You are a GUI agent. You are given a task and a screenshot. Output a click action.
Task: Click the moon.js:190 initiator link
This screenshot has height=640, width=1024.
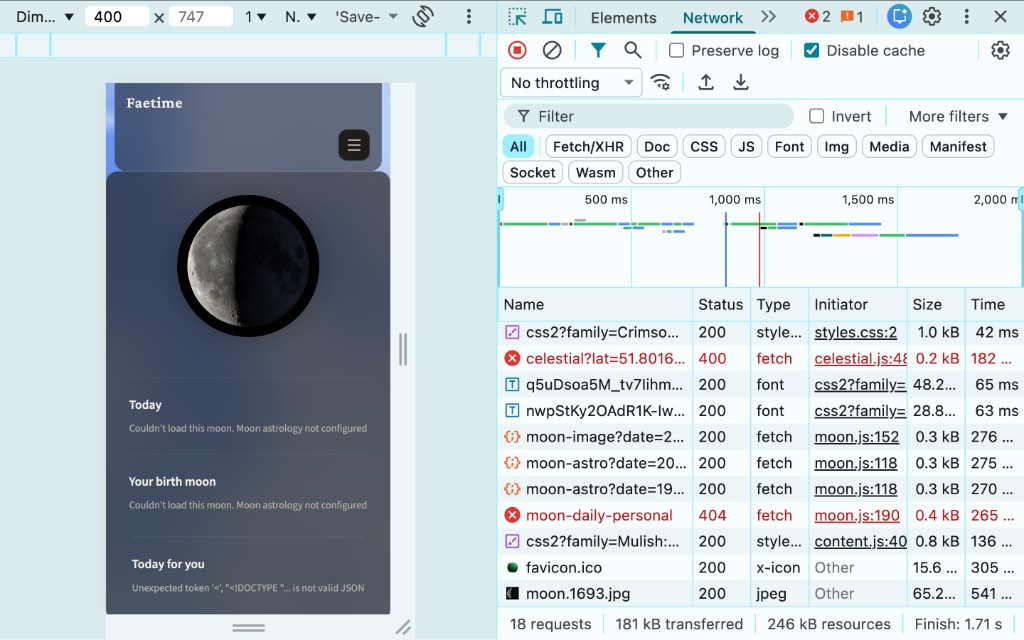856,515
